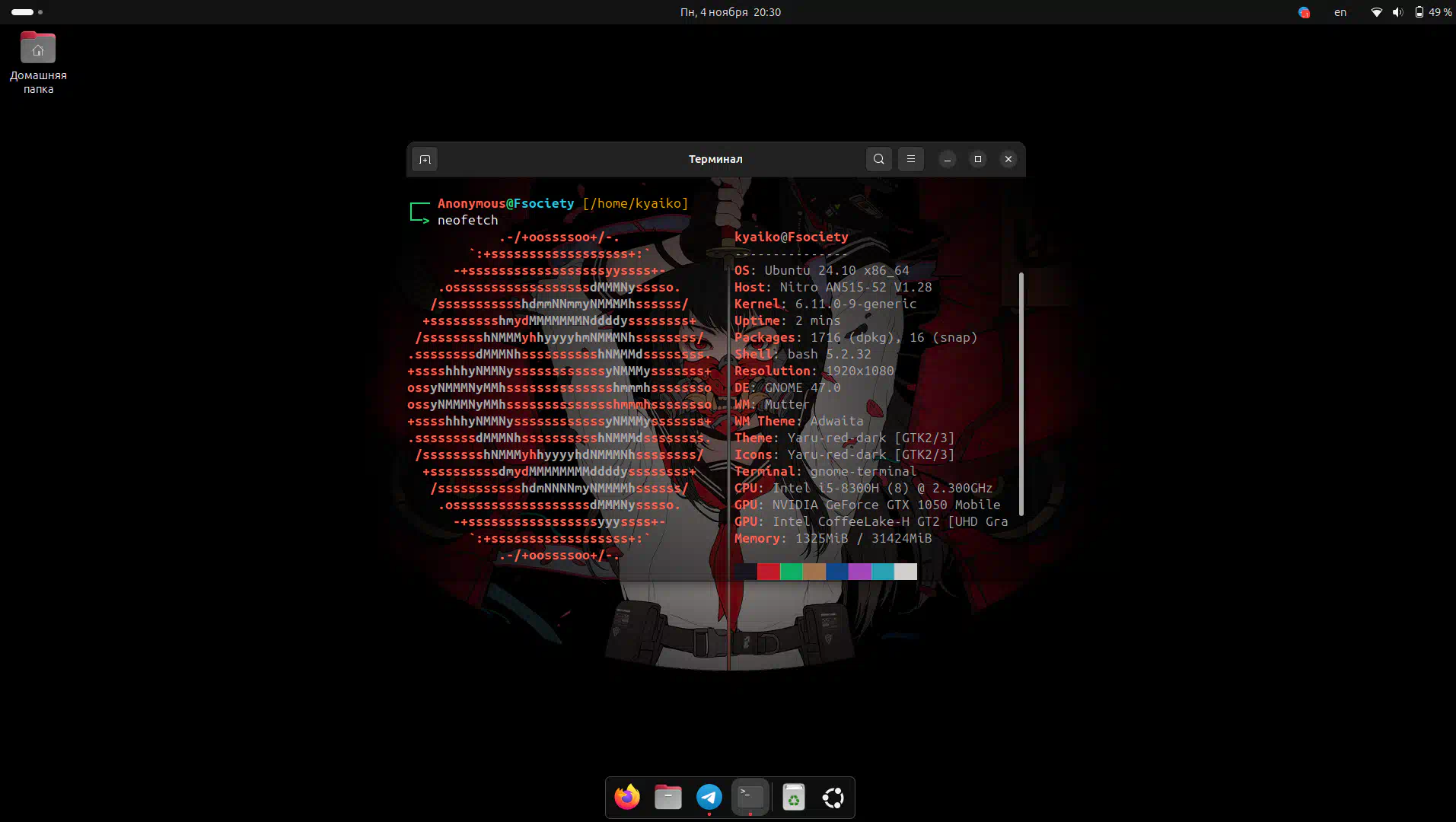Open a new terminal tab
The image size is (1456, 822).
coord(425,159)
